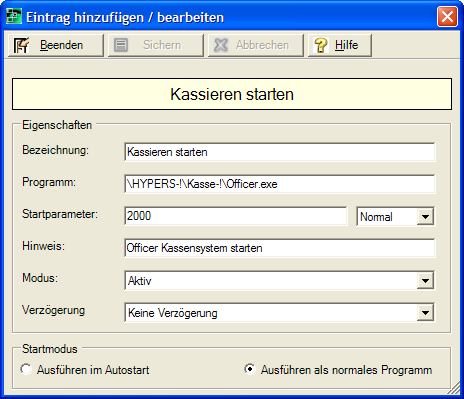The image size is (464, 399).
Task: Click the dialog title bar text
Action: coord(125,17)
